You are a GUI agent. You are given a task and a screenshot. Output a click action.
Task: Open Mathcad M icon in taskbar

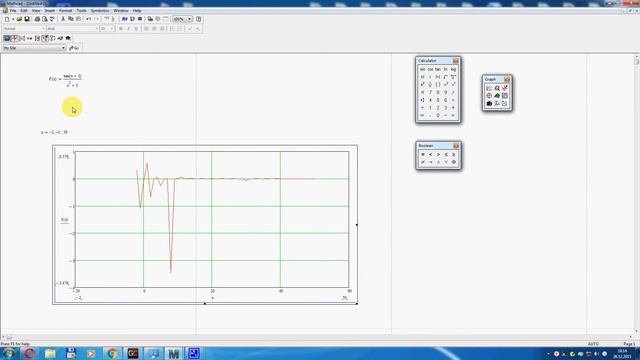[173, 353]
